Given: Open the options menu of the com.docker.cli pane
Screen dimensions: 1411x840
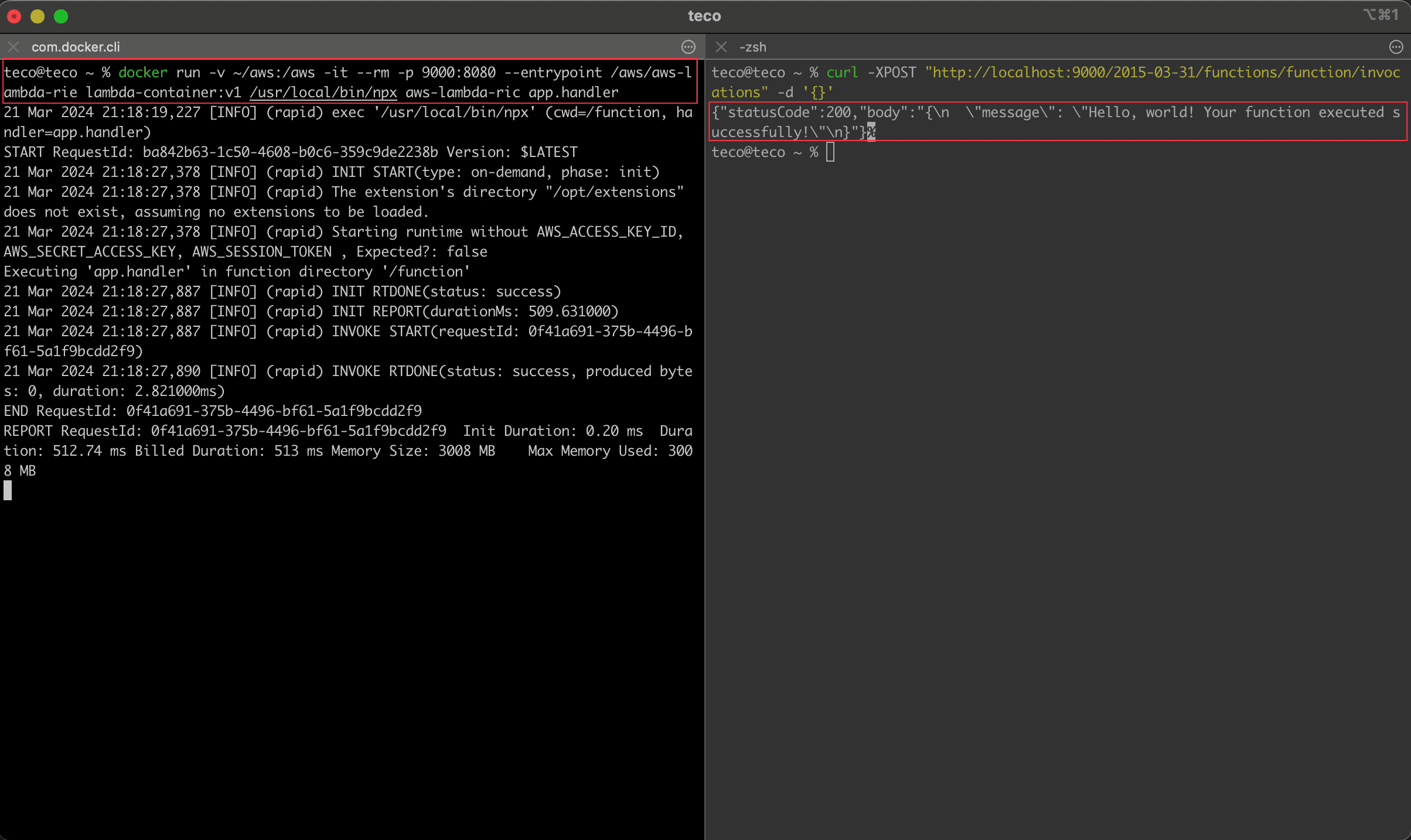Looking at the screenshot, I should coord(689,47).
